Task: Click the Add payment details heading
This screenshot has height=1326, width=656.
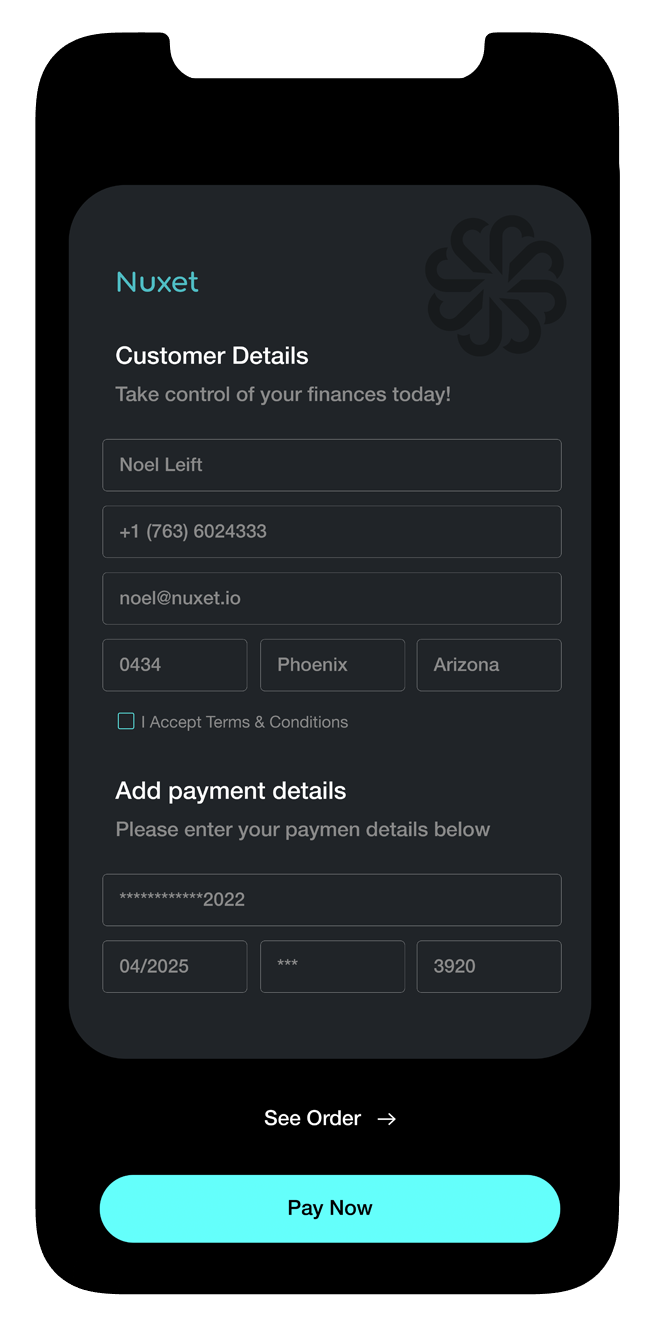Action: click(231, 791)
